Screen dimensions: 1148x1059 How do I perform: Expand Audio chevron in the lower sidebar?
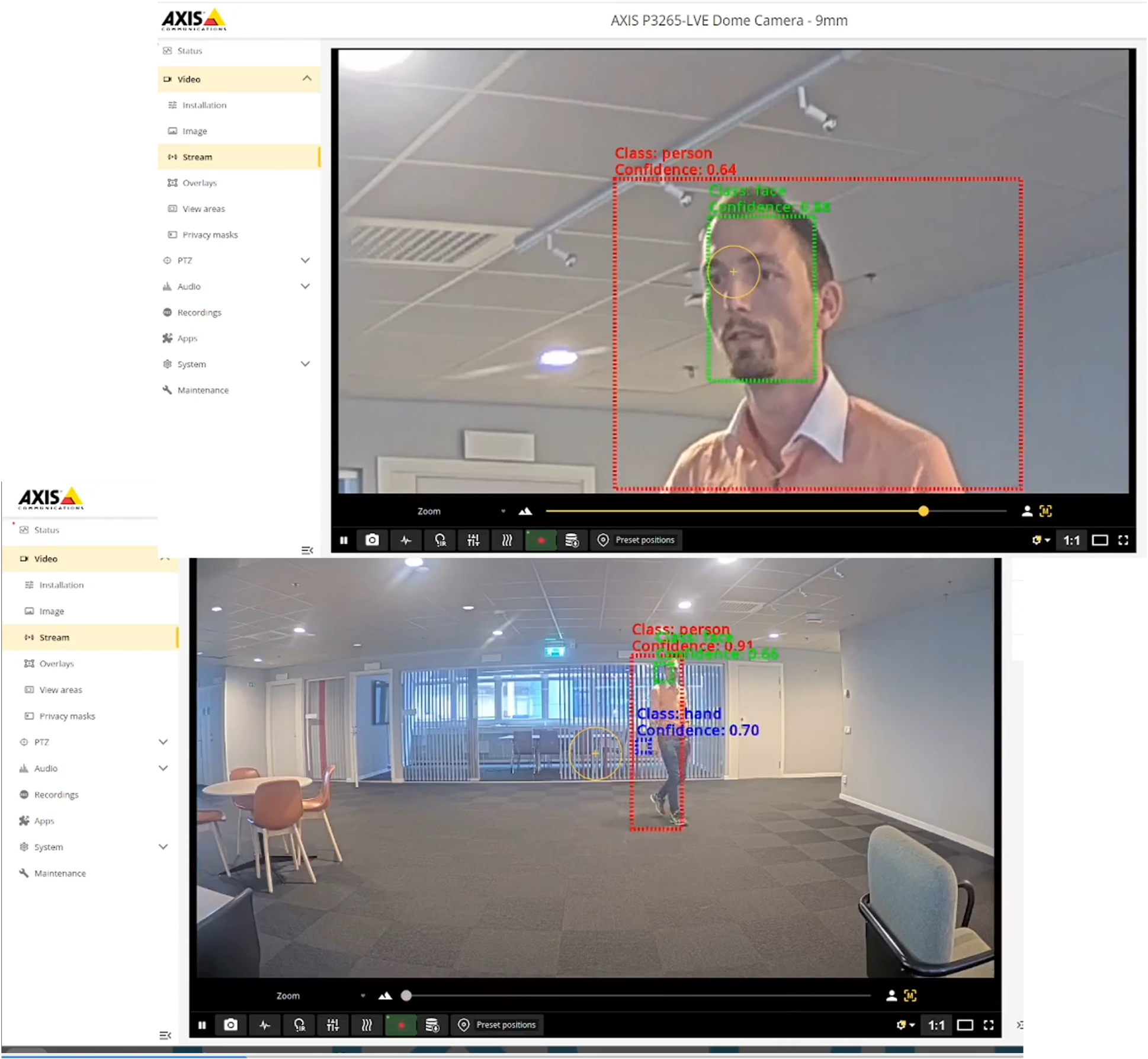coord(163,769)
